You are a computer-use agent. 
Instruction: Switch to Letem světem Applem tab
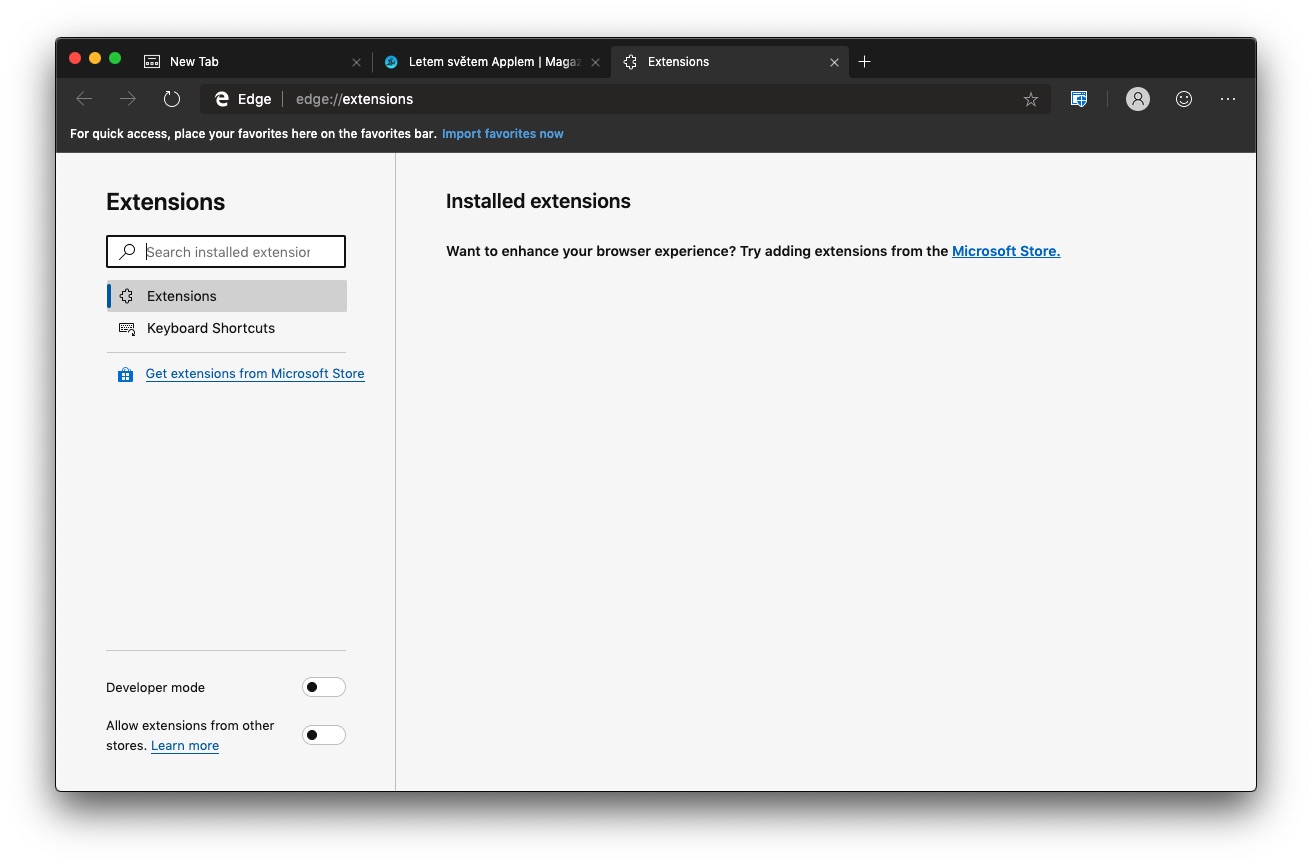(x=492, y=62)
